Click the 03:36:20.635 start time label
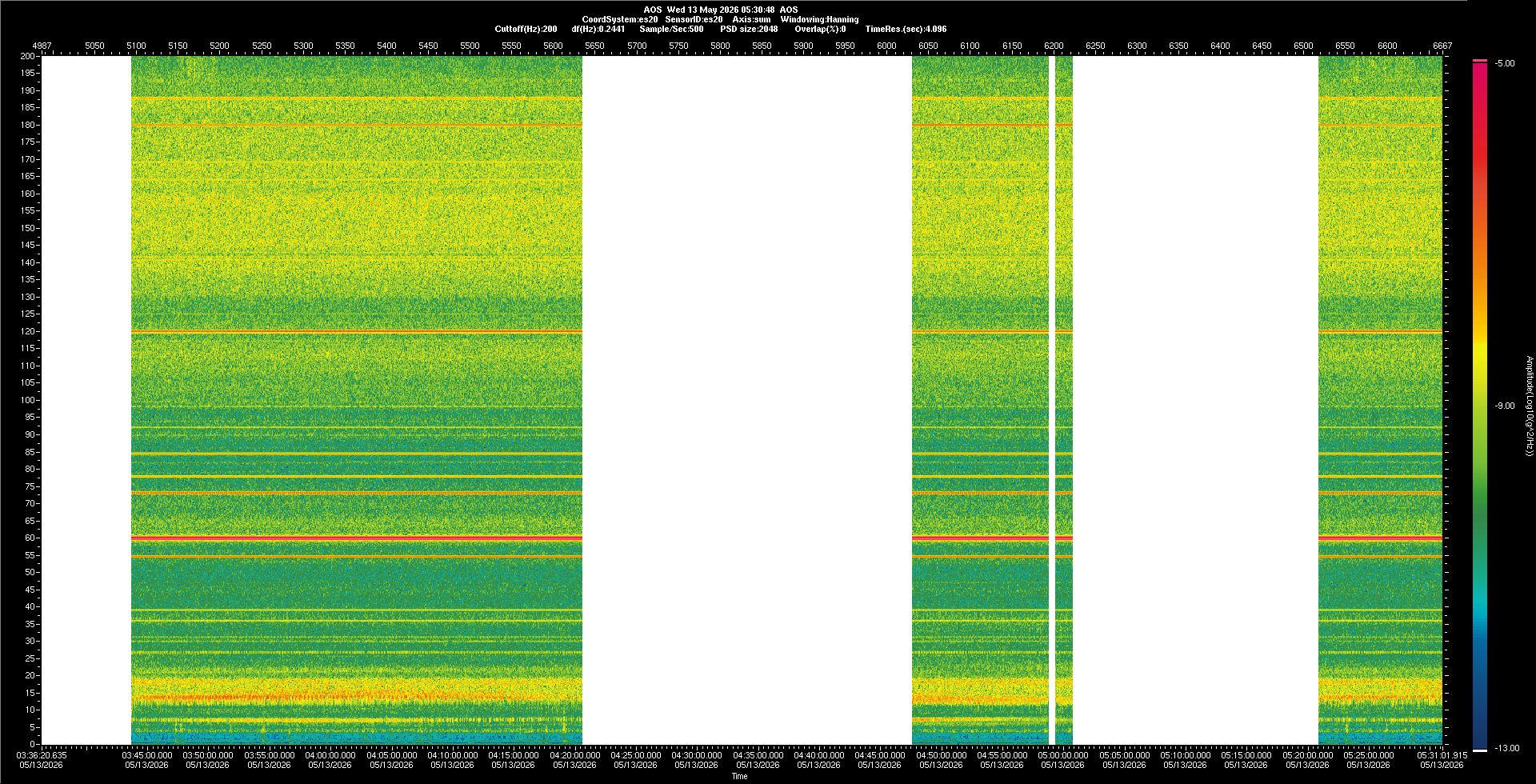Screen dimensions: 1536x784 pyautogui.click(x=42, y=755)
